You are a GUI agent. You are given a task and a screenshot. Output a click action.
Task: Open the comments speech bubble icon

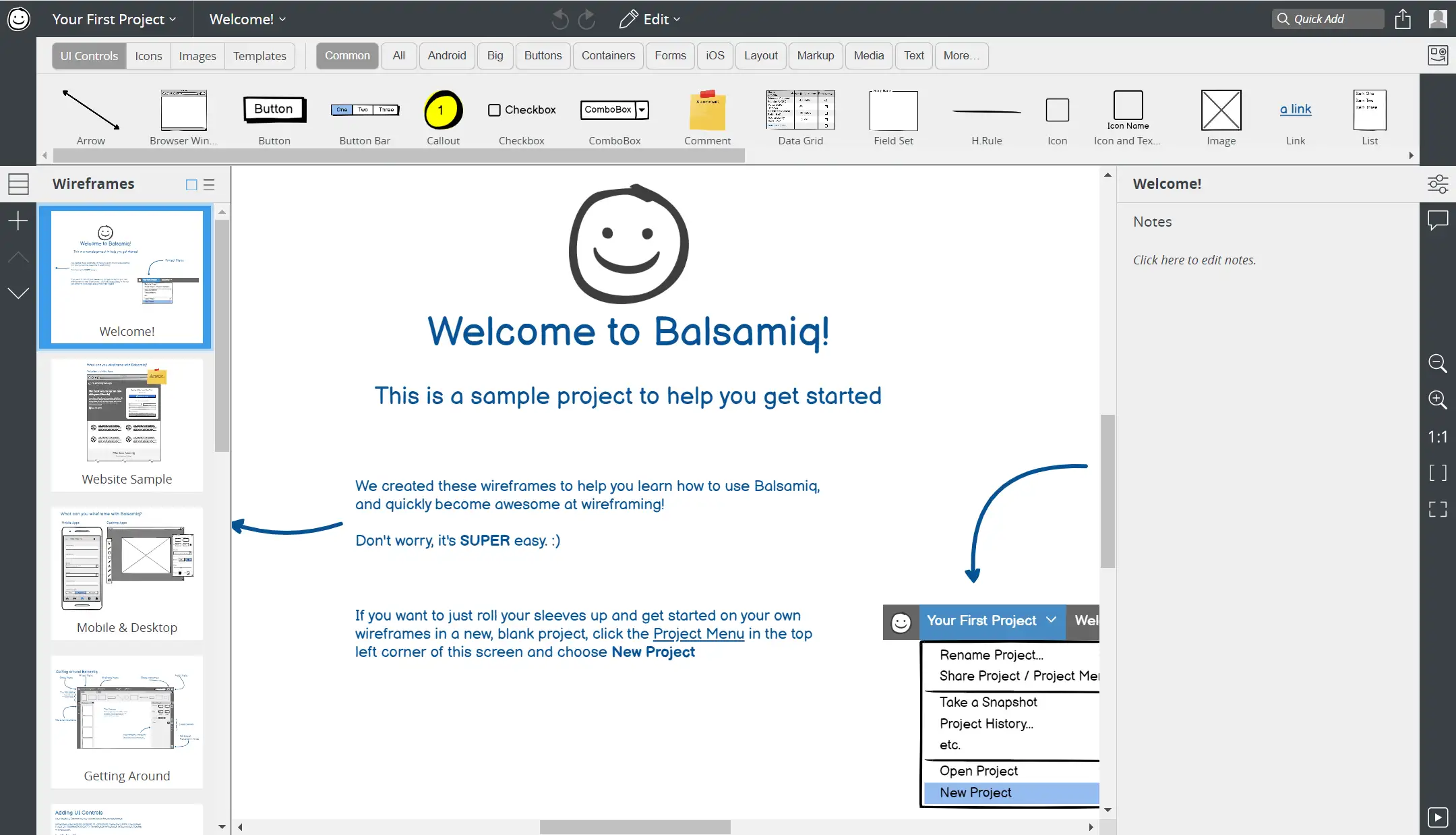1437,220
